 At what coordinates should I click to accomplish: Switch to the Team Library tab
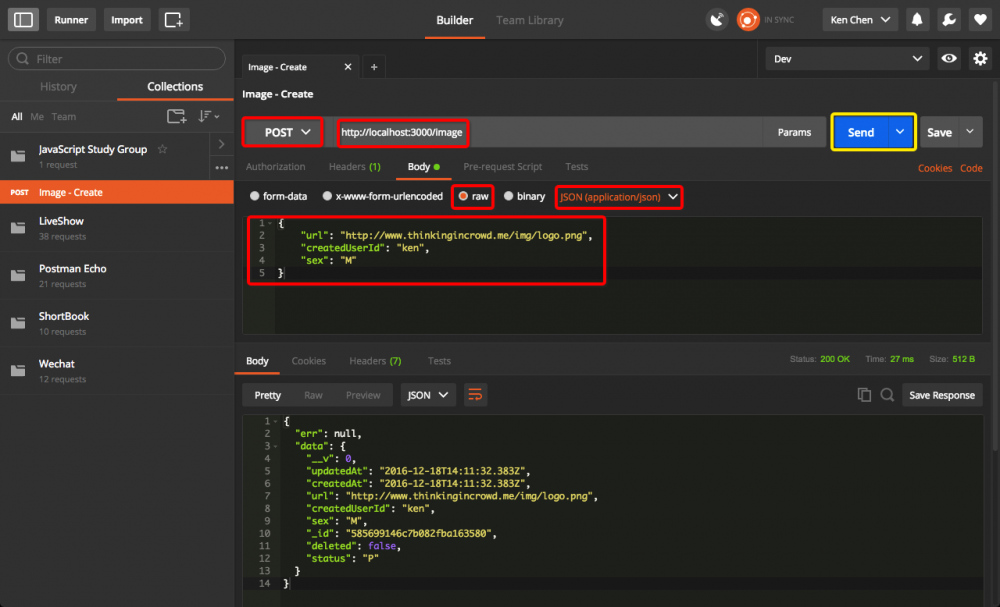pos(529,19)
